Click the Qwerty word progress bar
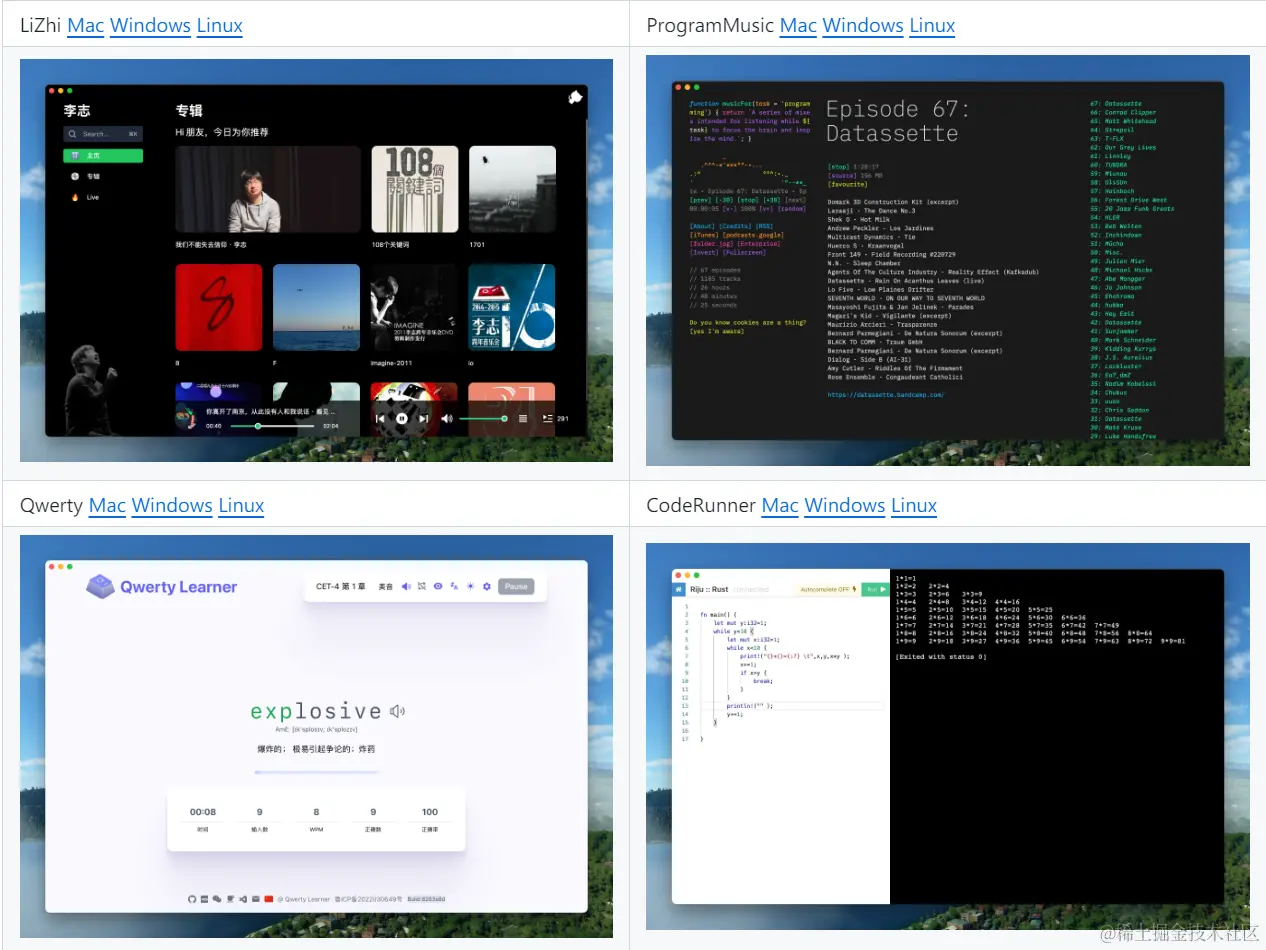 pos(316,772)
